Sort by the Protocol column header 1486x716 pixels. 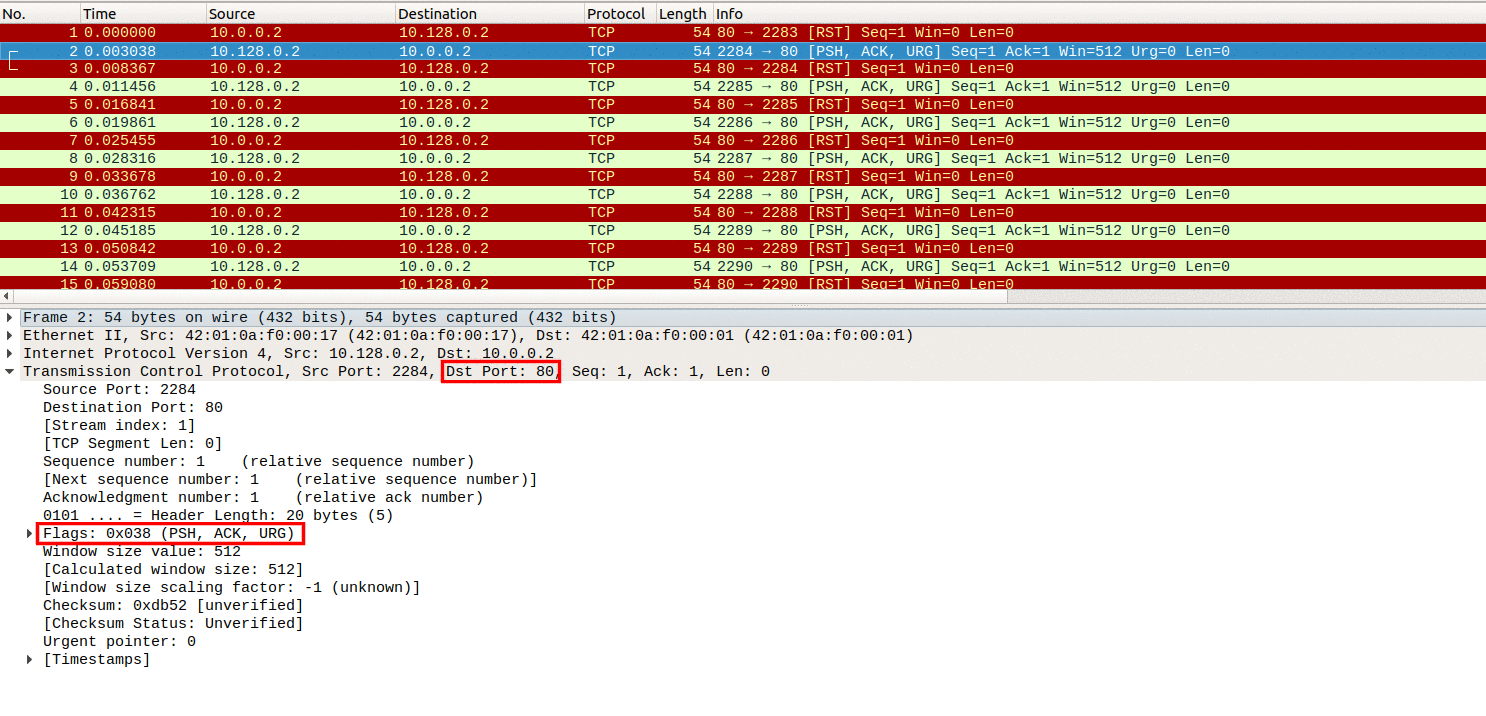tap(620, 14)
